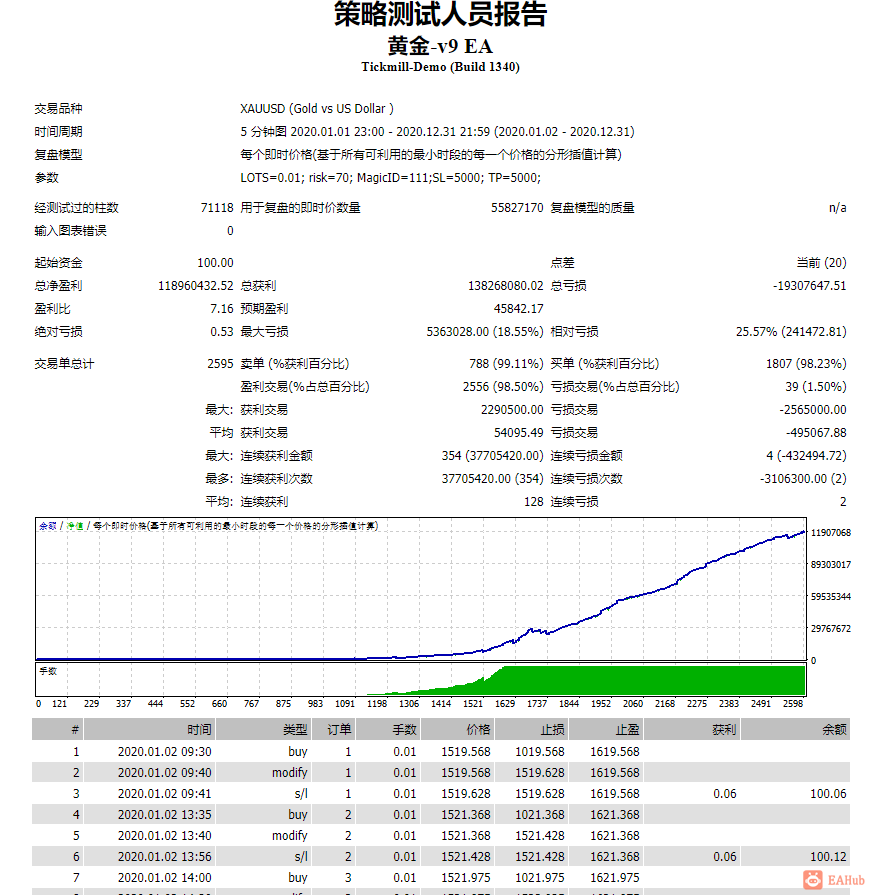Click average profit trade 54095.49
The height and width of the screenshot is (895, 874).
pyautogui.click(x=518, y=433)
